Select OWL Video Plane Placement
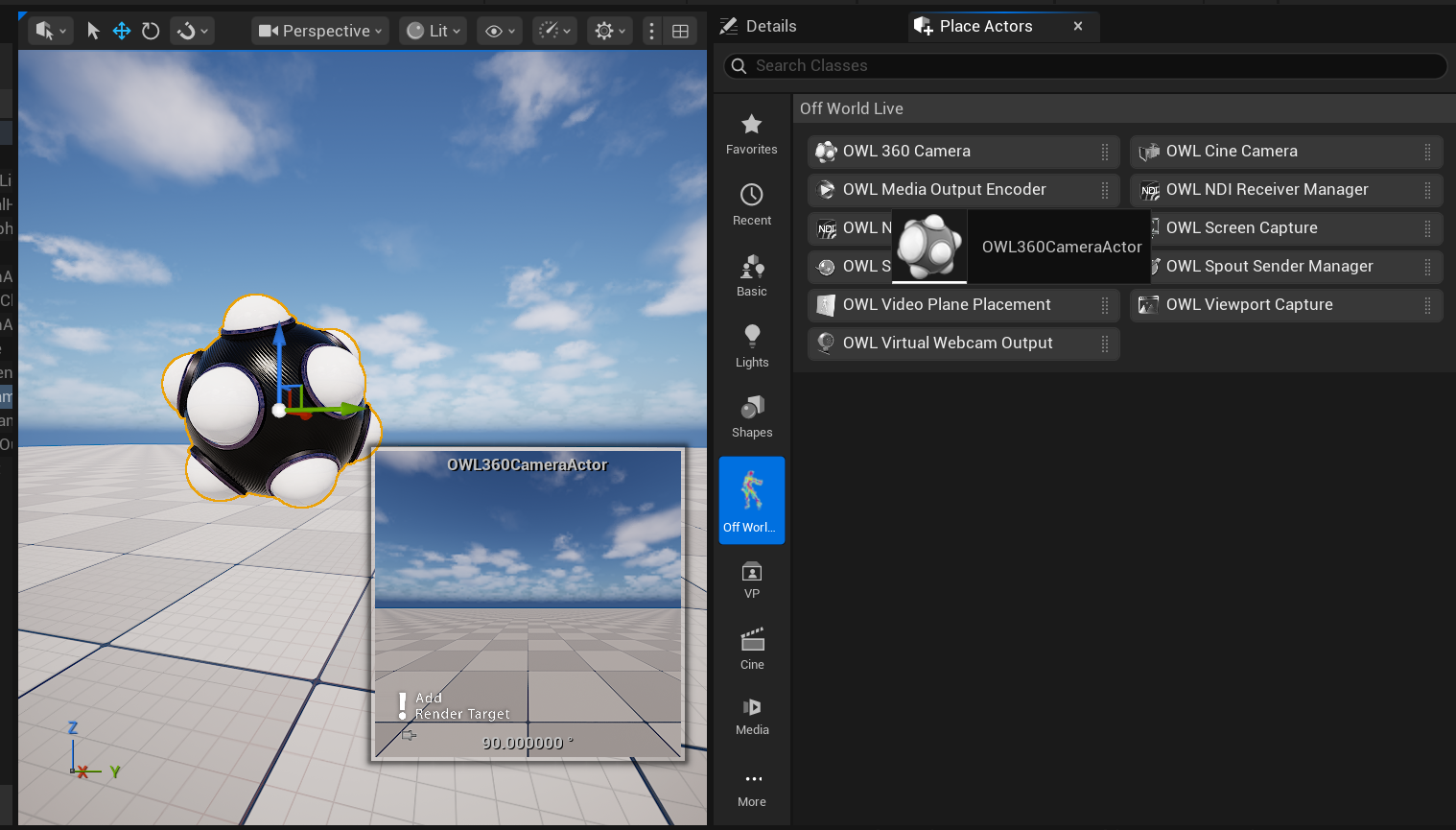 point(963,304)
